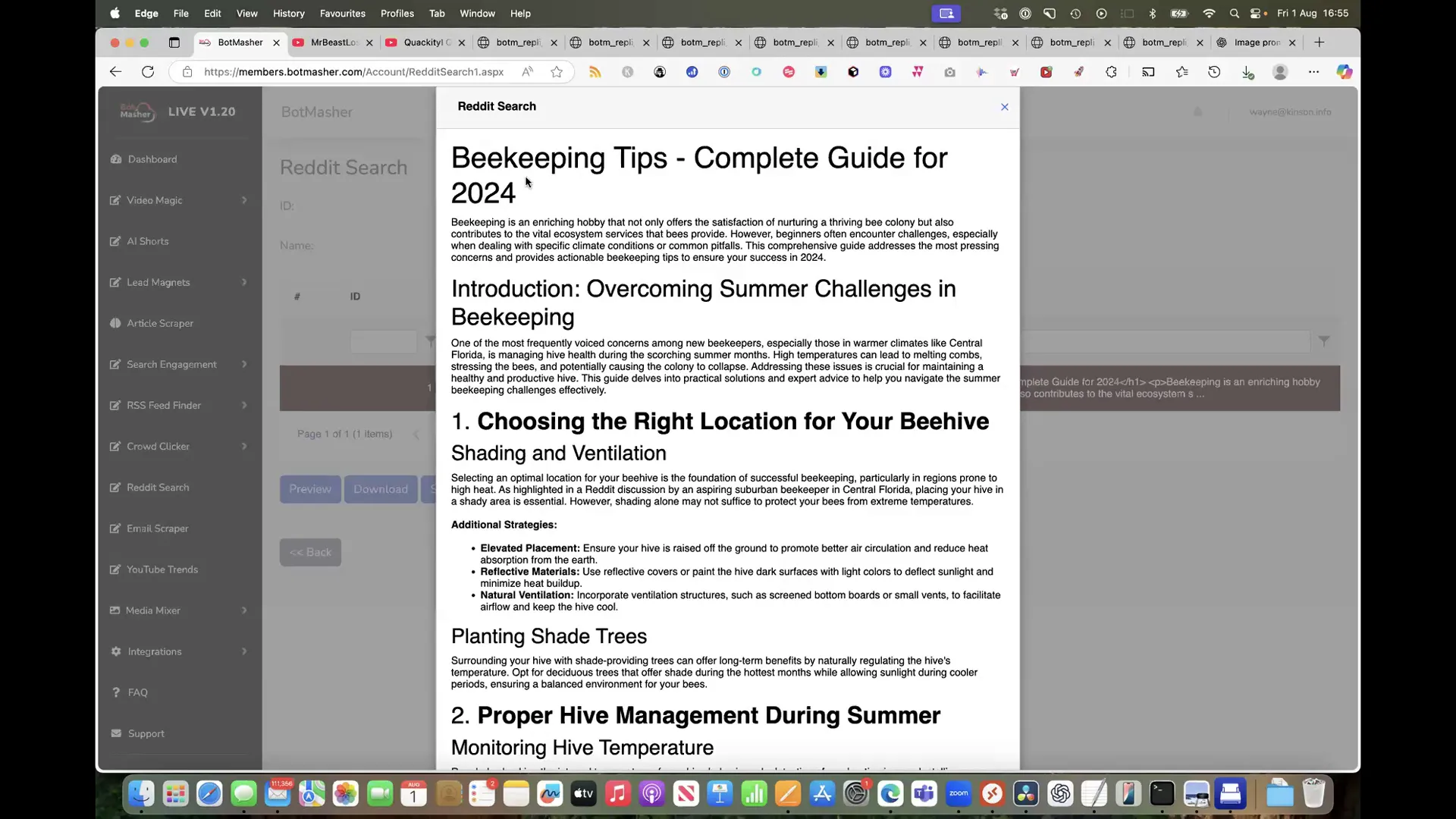Screen dimensions: 1456x819
Task: Expand the Lead Magnets chevron
Action: tap(244, 282)
